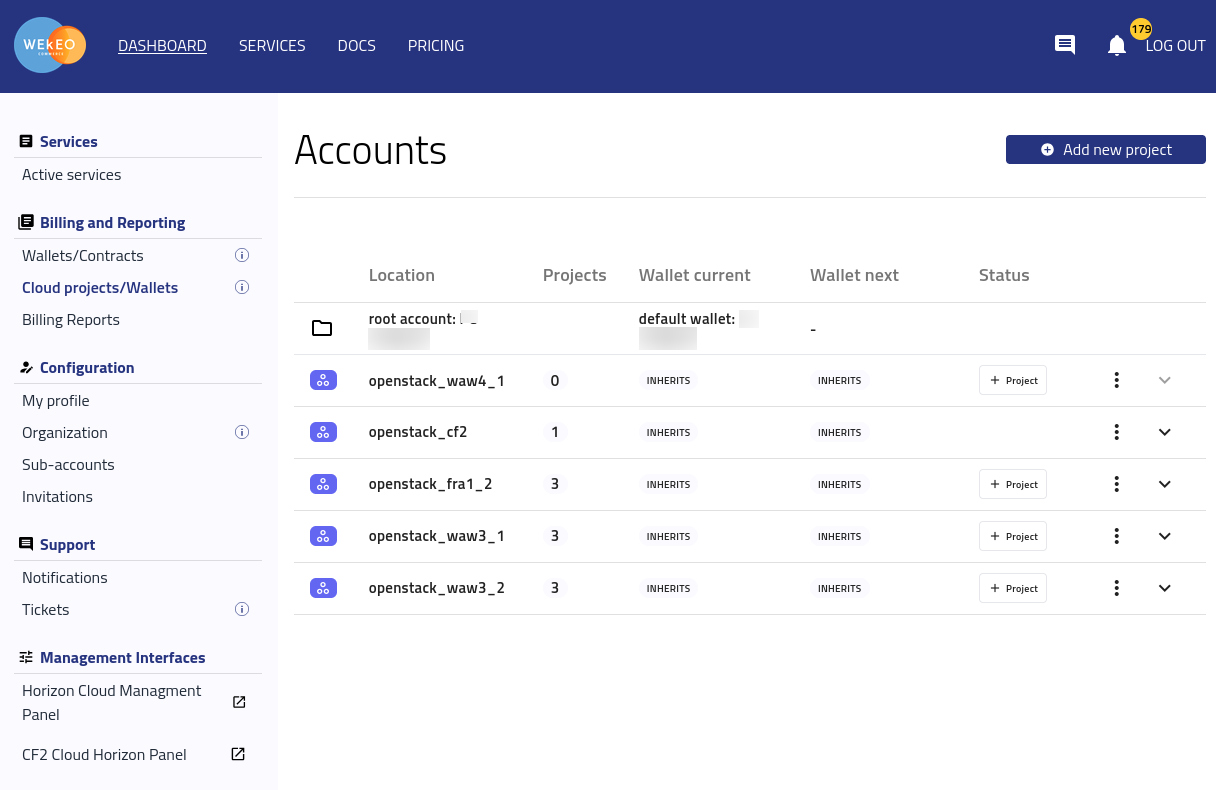Click info icon beside Organization
This screenshot has width=1216, height=790.
[x=241, y=433]
